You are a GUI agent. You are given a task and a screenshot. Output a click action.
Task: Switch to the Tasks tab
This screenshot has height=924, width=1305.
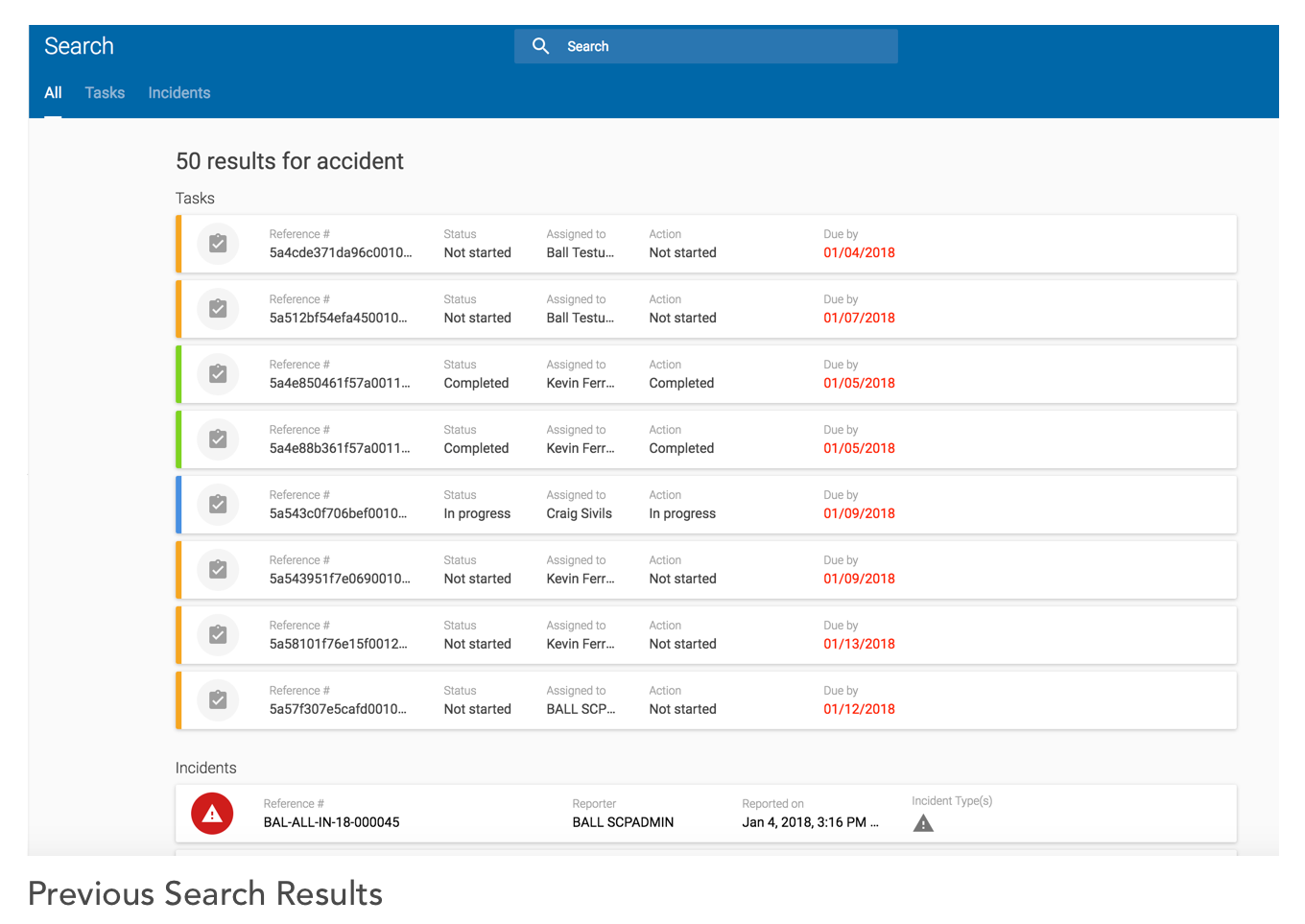coord(105,93)
